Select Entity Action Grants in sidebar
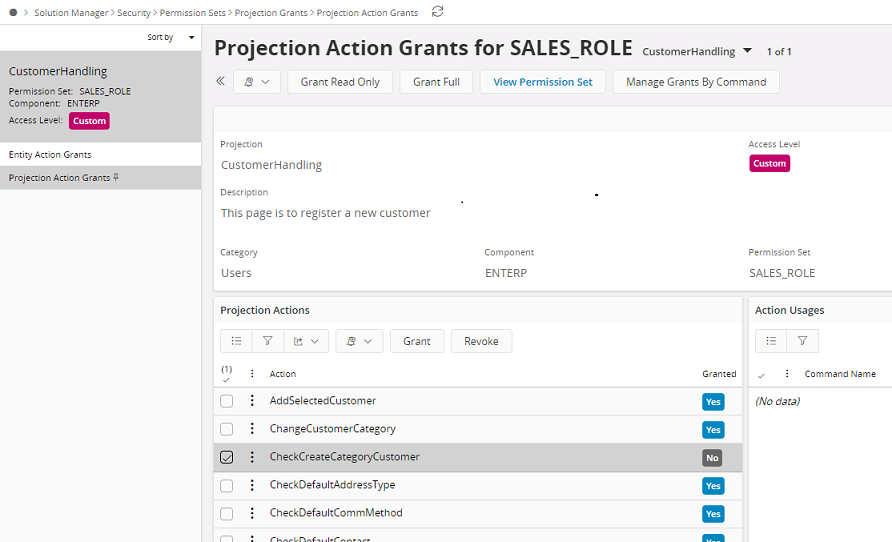 [x=50, y=155]
